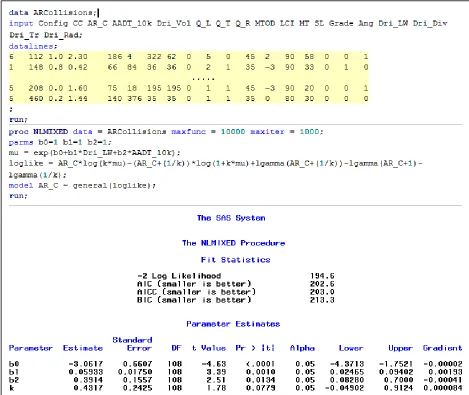Select the AICC value 203.0
The image size is (469, 395).
(x=322, y=292)
